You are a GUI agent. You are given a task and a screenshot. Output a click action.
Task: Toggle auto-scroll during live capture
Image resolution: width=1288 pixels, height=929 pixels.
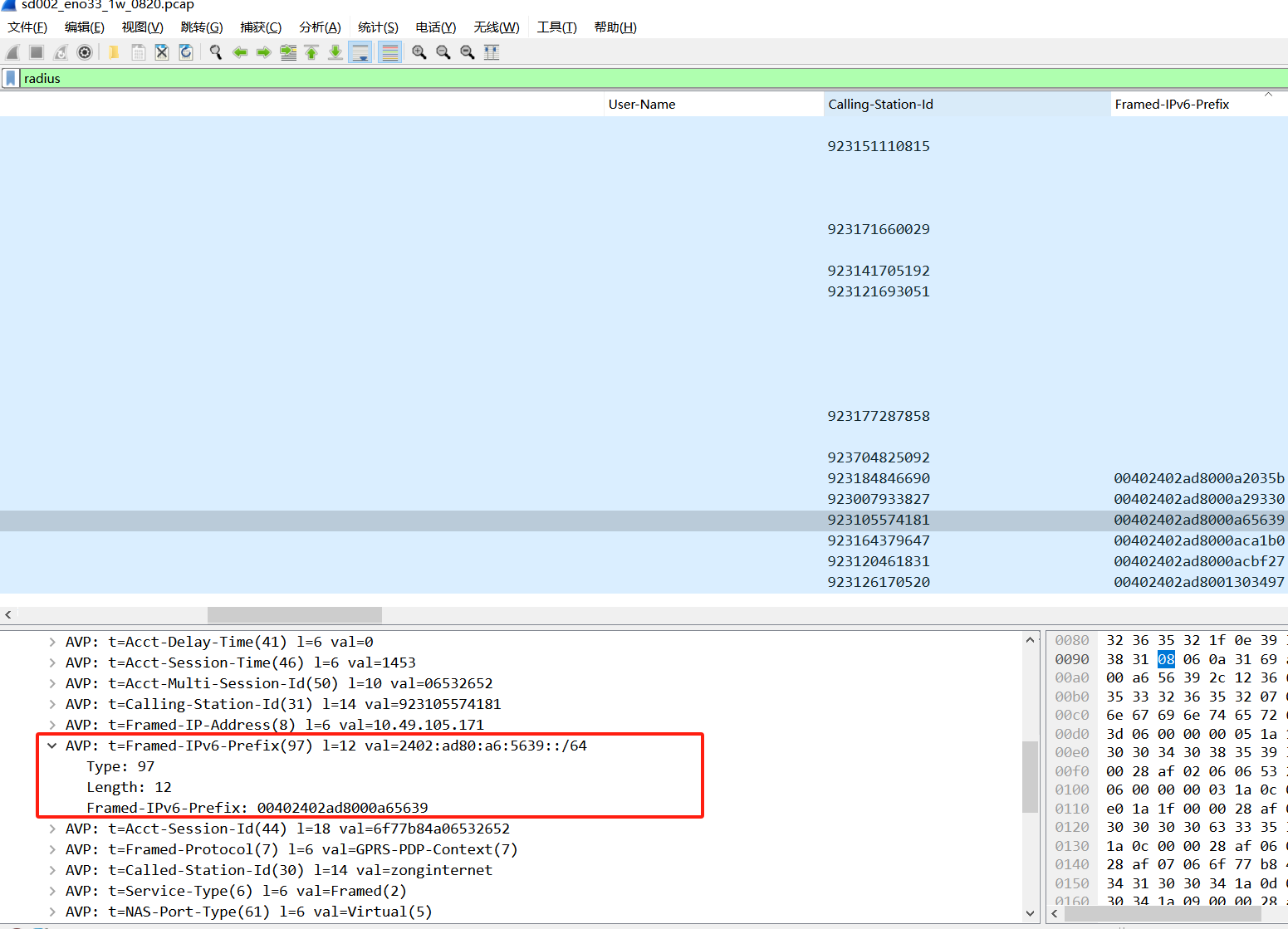360,52
